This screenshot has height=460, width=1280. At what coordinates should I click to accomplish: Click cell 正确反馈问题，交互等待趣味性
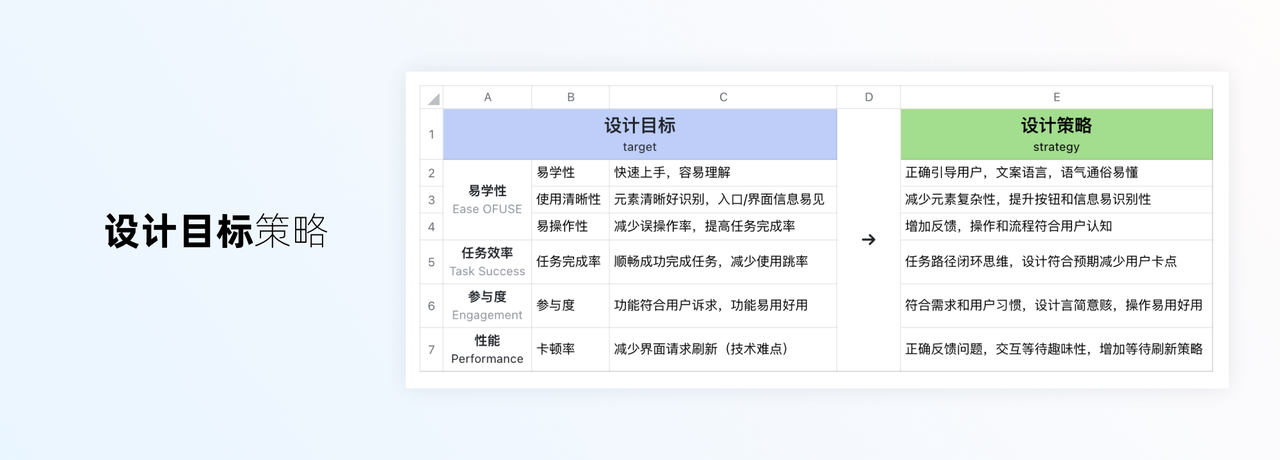pos(1056,349)
